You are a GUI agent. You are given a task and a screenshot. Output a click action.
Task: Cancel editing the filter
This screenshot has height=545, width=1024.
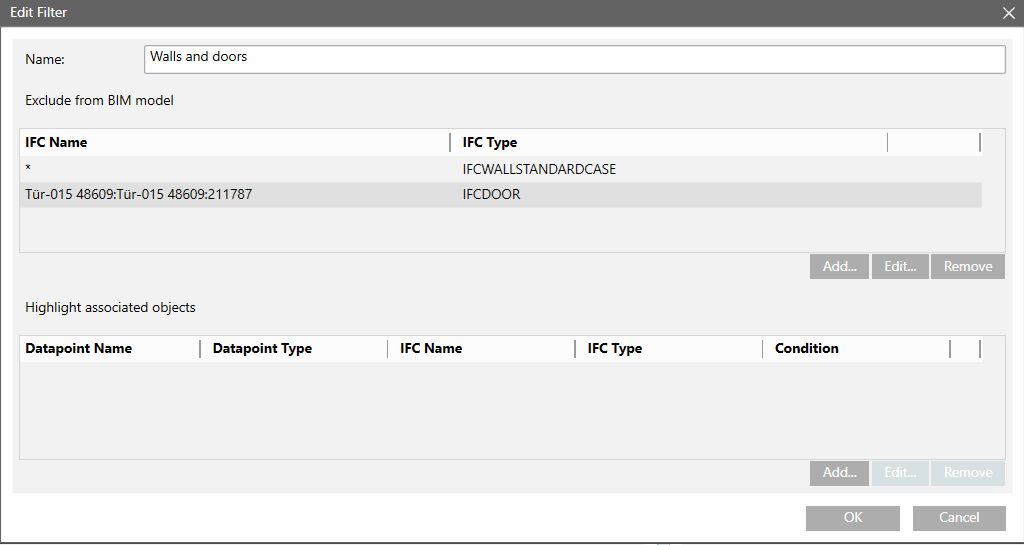pos(959,517)
